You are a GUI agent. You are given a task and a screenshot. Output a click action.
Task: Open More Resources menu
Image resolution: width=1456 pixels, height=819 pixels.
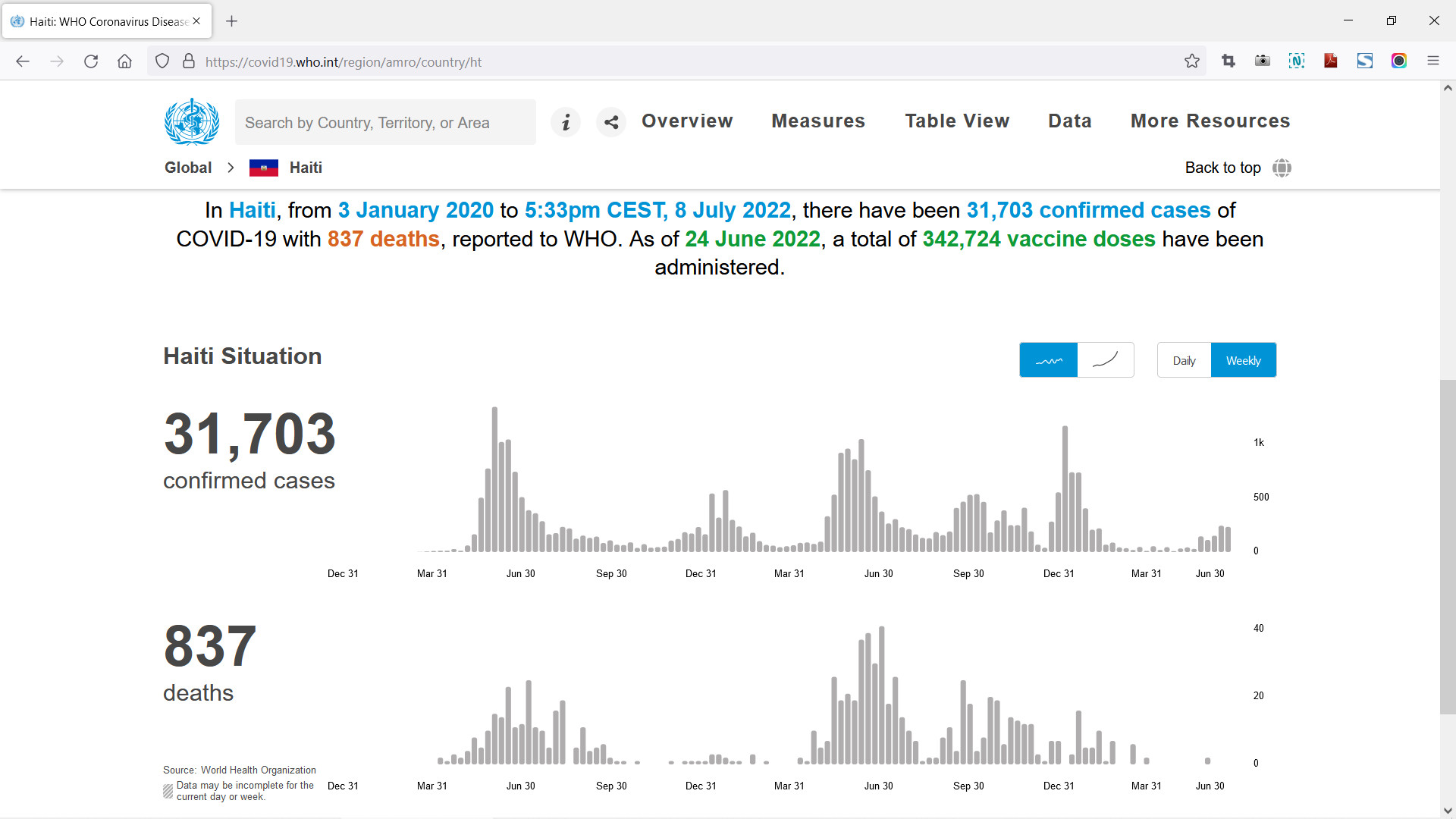1210,121
